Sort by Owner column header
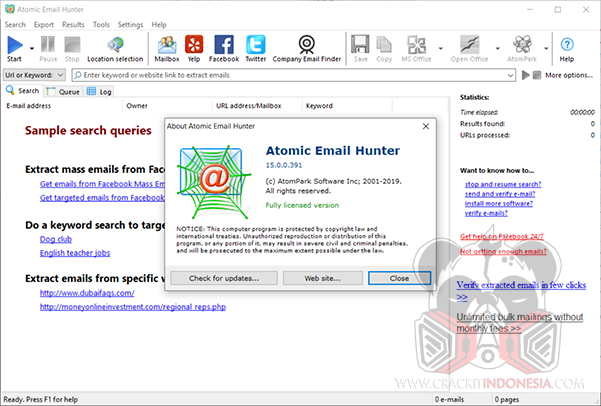 (x=167, y=106)
